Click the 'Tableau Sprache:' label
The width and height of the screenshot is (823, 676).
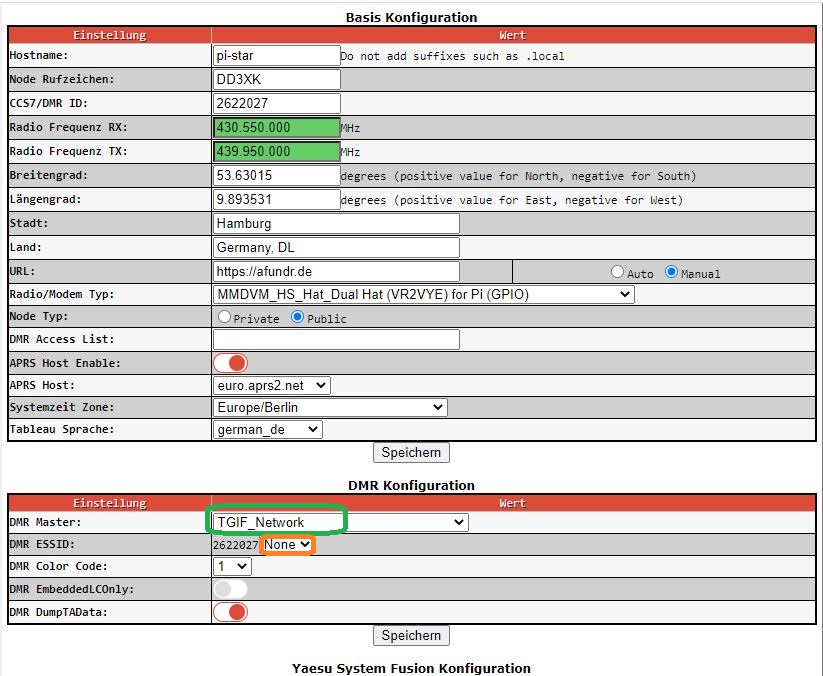(62, 429)
